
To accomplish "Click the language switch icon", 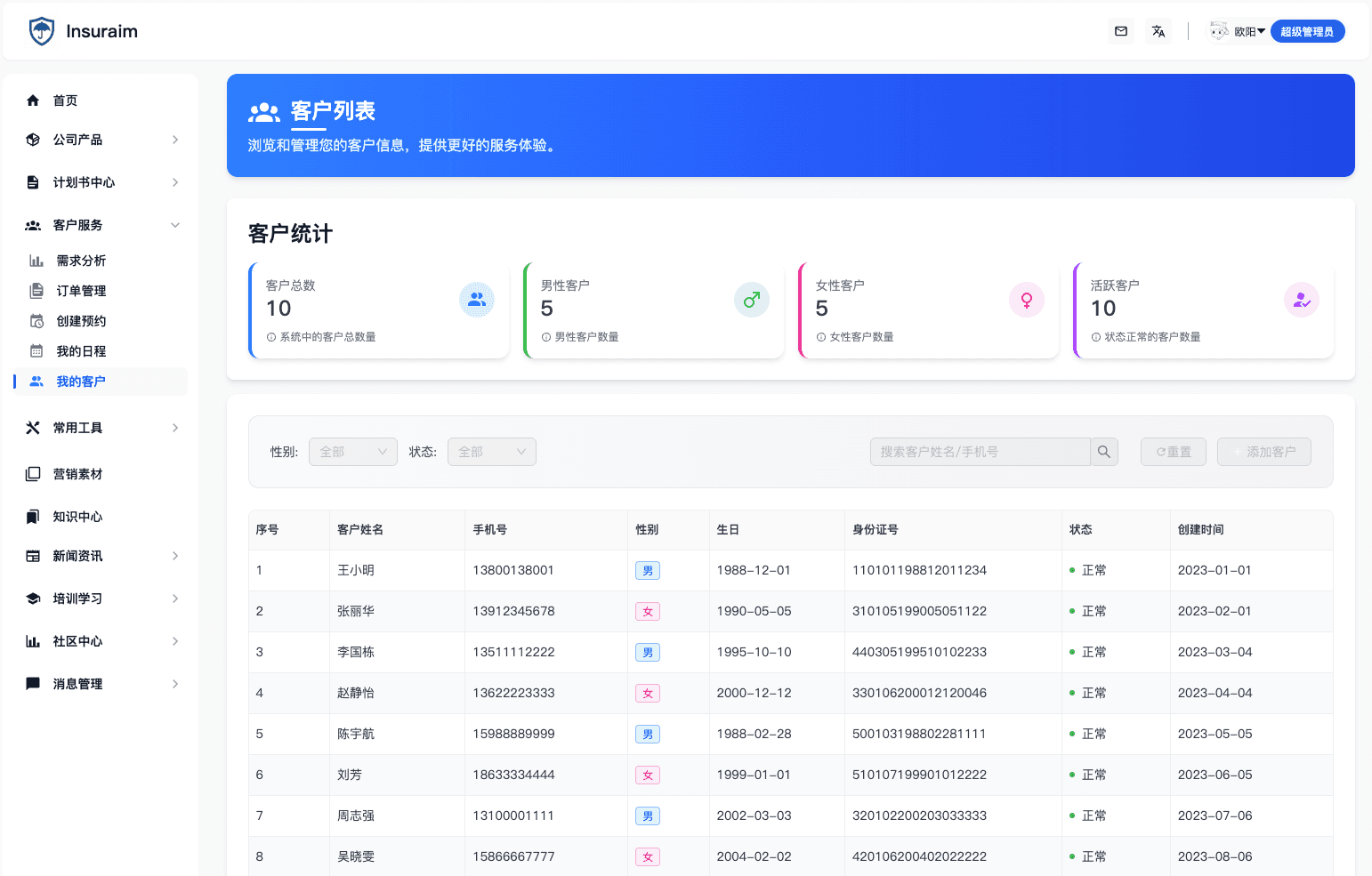I will [1158, 30].
